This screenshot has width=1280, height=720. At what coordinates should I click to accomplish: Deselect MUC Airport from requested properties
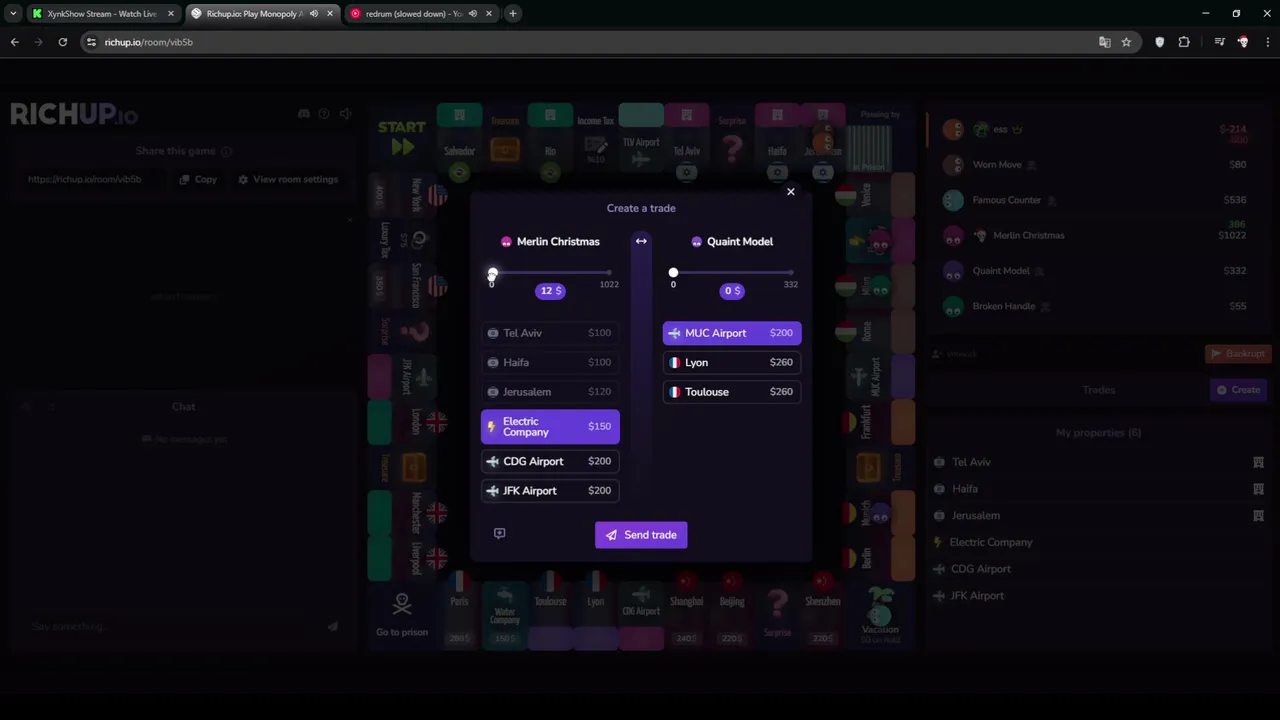[732, 333]
